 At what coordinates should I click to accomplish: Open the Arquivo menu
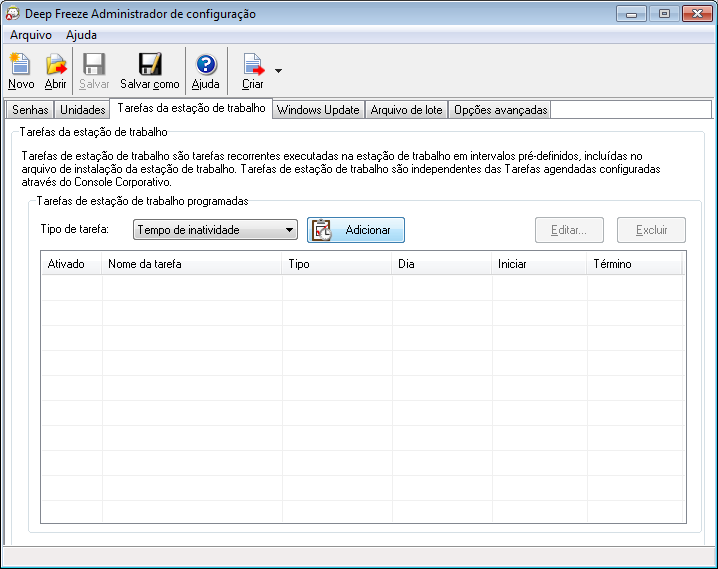tap(31, 35)
